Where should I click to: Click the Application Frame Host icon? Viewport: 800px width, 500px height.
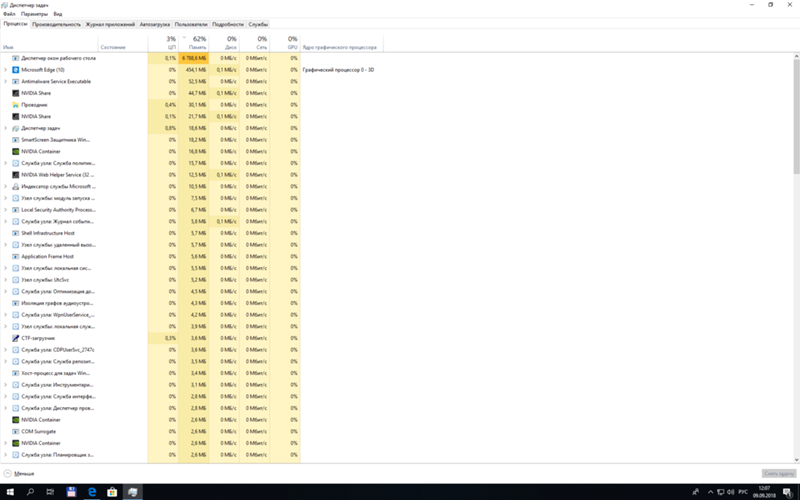[x=15, y=257]
